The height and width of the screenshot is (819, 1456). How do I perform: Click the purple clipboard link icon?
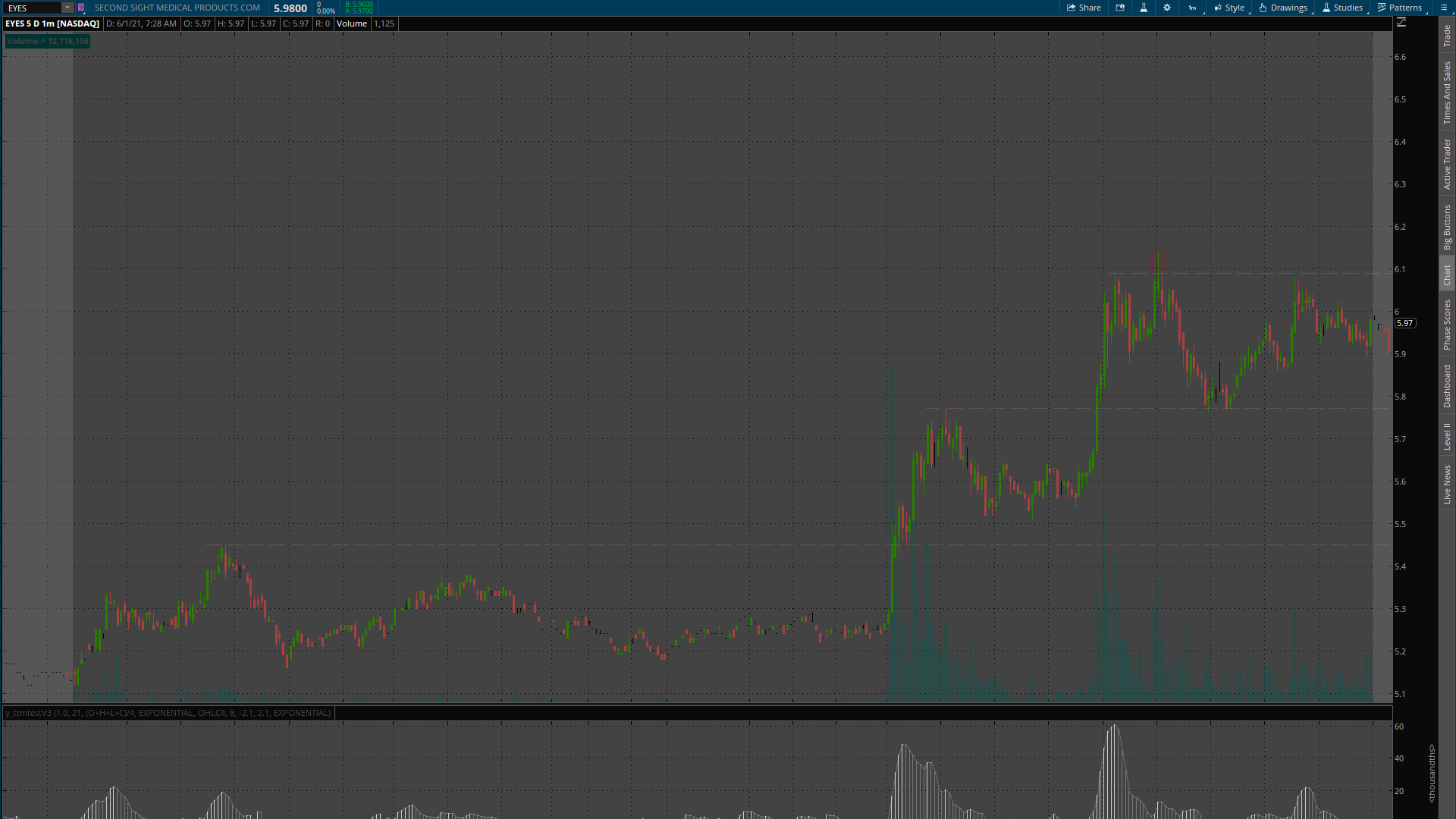80,8
